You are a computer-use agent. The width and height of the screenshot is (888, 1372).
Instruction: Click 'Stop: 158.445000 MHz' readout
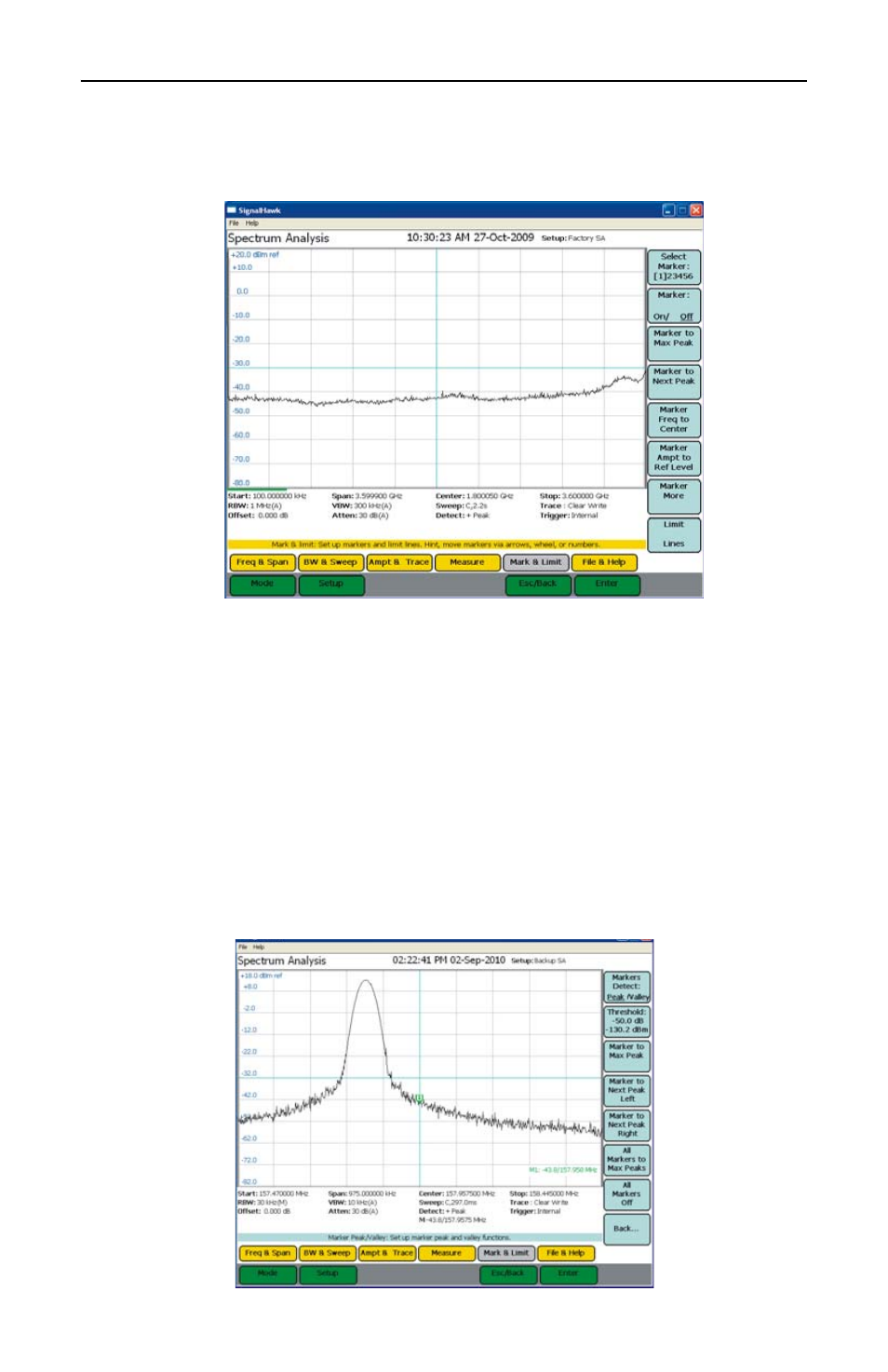point(544,1193)
